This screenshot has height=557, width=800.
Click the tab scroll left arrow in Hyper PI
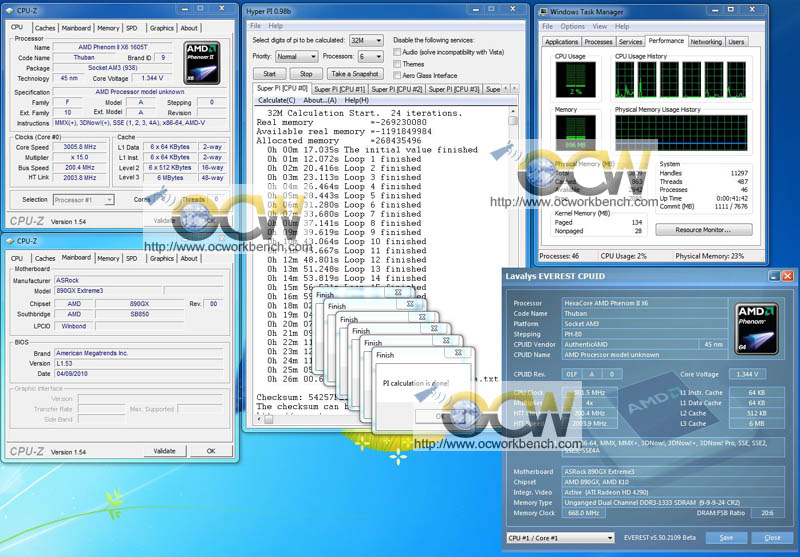[x=506, y=88]
